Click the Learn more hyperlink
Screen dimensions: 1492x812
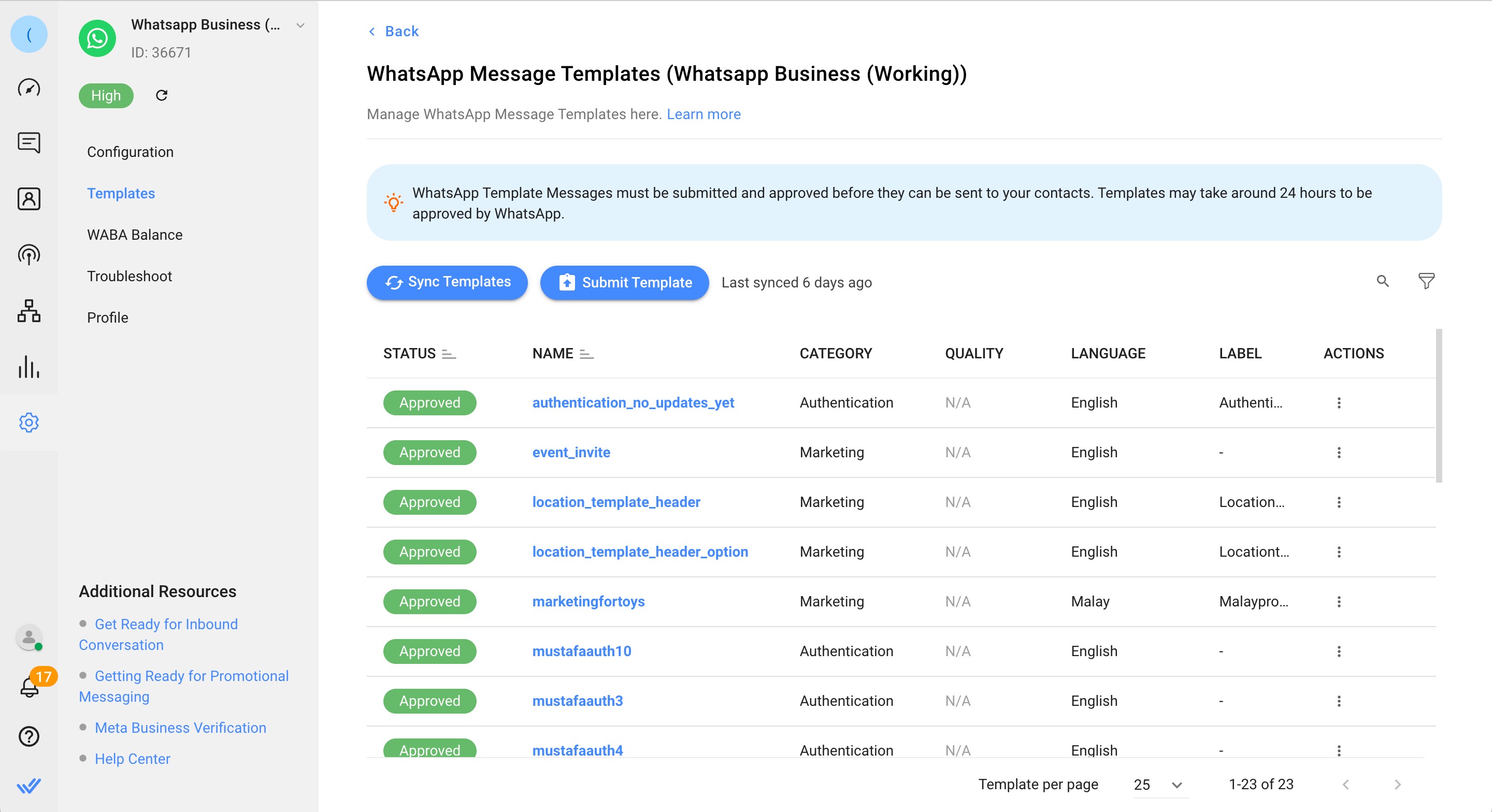(704, 113)
